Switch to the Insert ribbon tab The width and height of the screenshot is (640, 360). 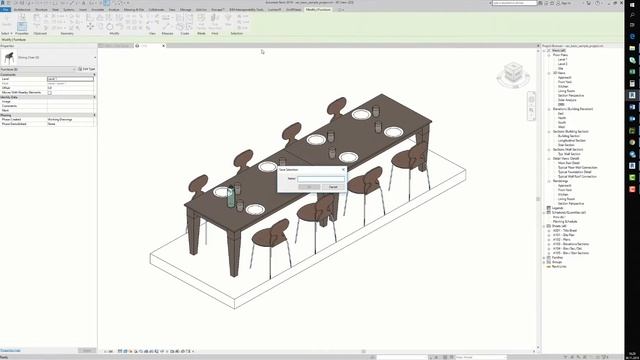click(83, 9)
